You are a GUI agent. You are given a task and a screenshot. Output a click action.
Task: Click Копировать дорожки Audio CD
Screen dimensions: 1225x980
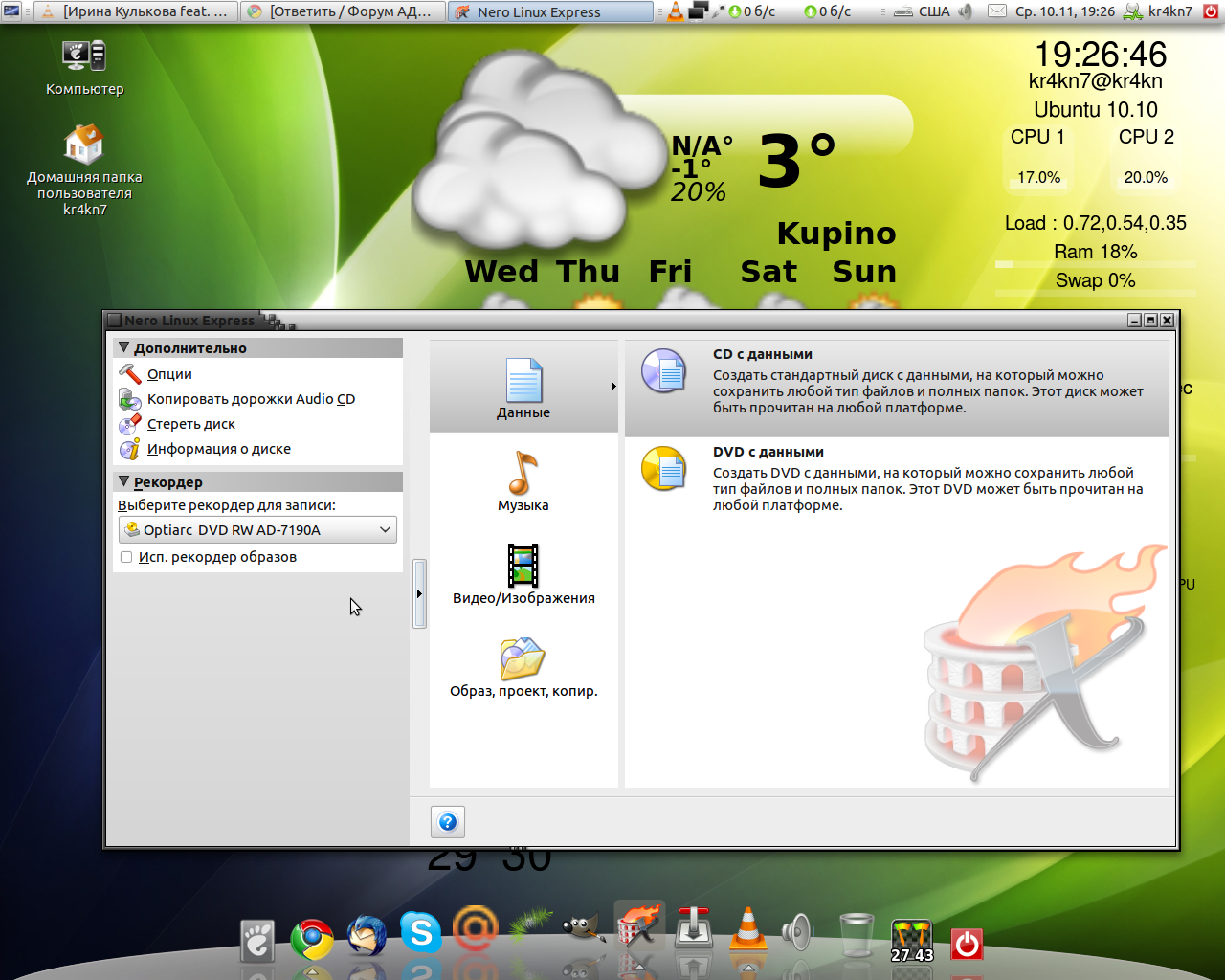point(251,399)
